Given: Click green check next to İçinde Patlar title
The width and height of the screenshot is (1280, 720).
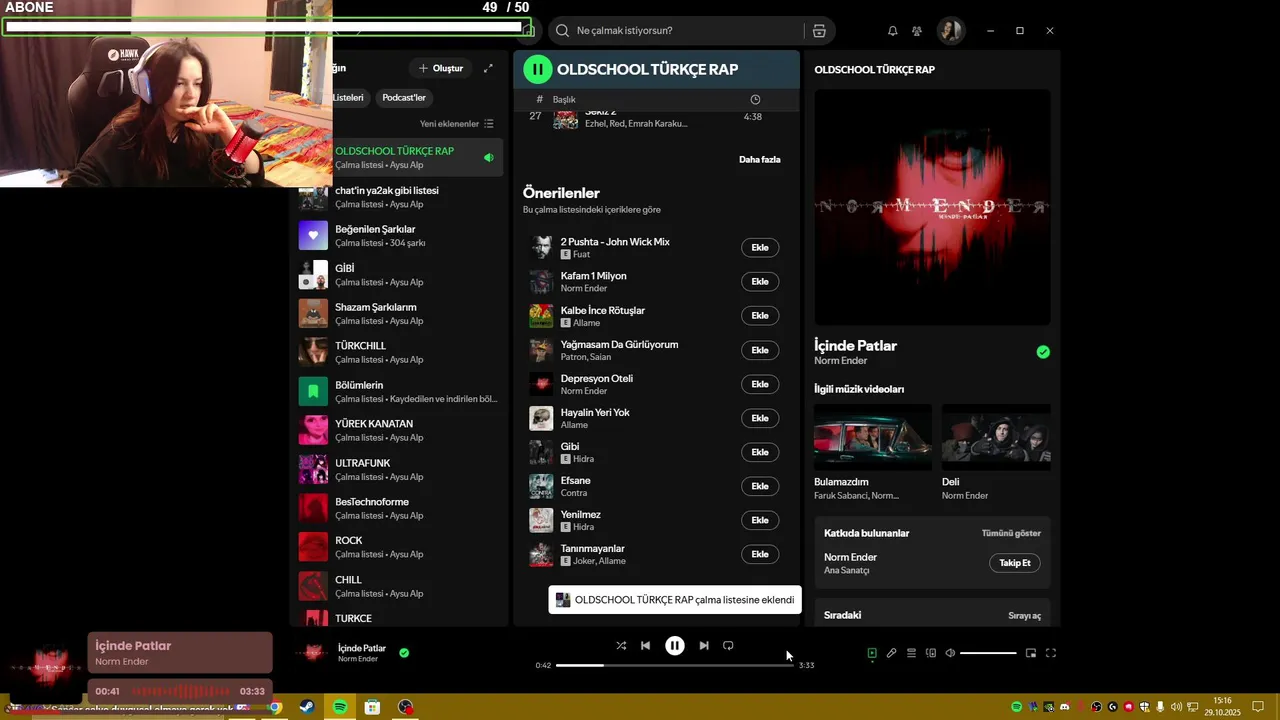Looking at the screenshot, I should pyautogui.click(x=1043, y=352).
